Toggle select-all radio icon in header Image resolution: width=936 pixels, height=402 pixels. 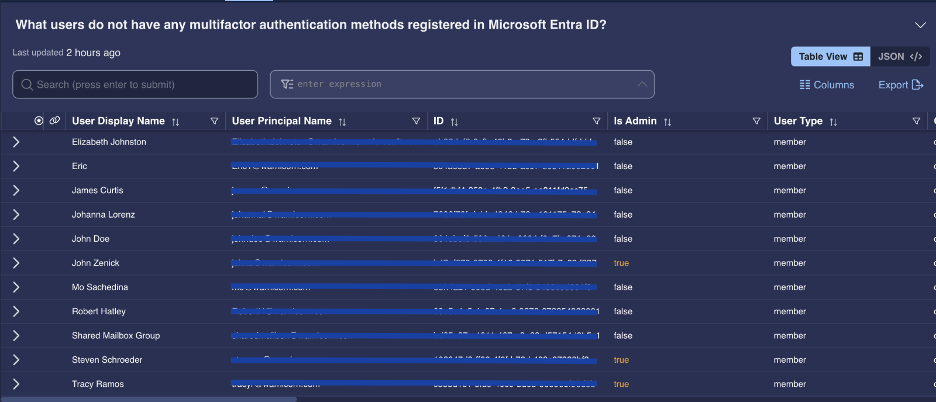[x=39, y=121]
